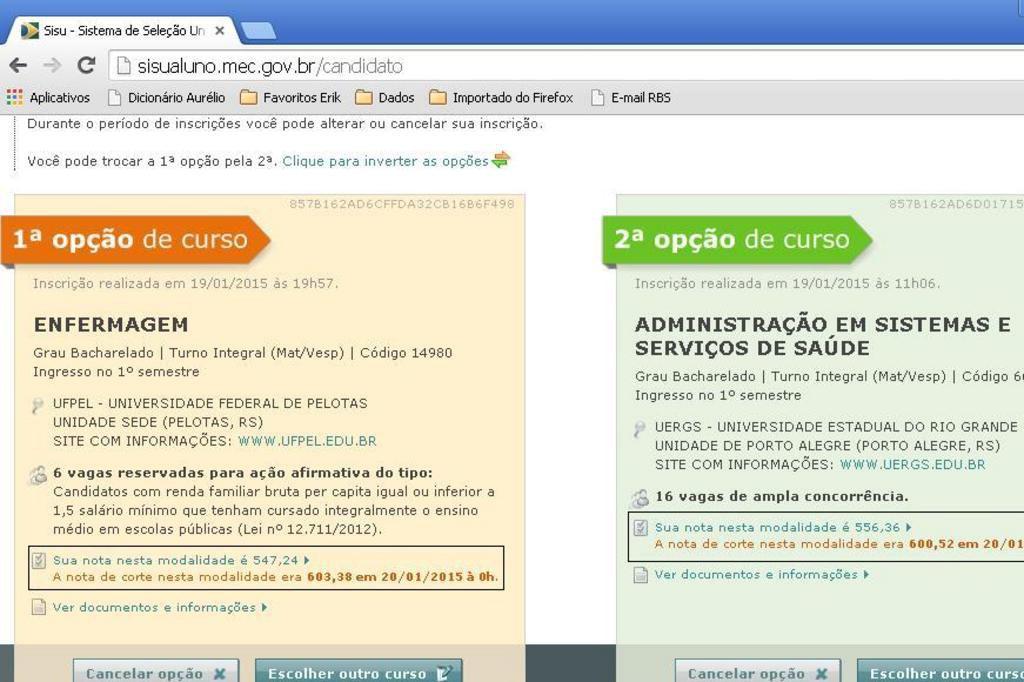1024x682 pixels.
Task: Click the page icon in the address bar
Action: click(123, 65)
